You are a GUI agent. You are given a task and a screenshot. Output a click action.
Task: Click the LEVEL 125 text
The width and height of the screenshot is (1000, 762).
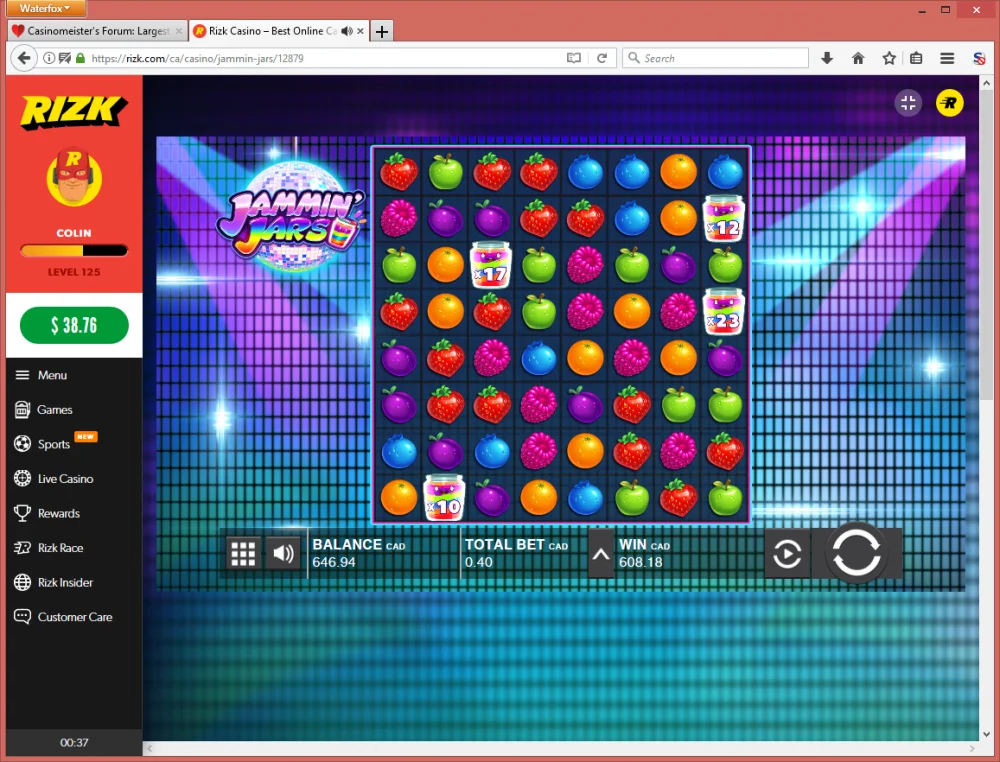tap(74, 272)
